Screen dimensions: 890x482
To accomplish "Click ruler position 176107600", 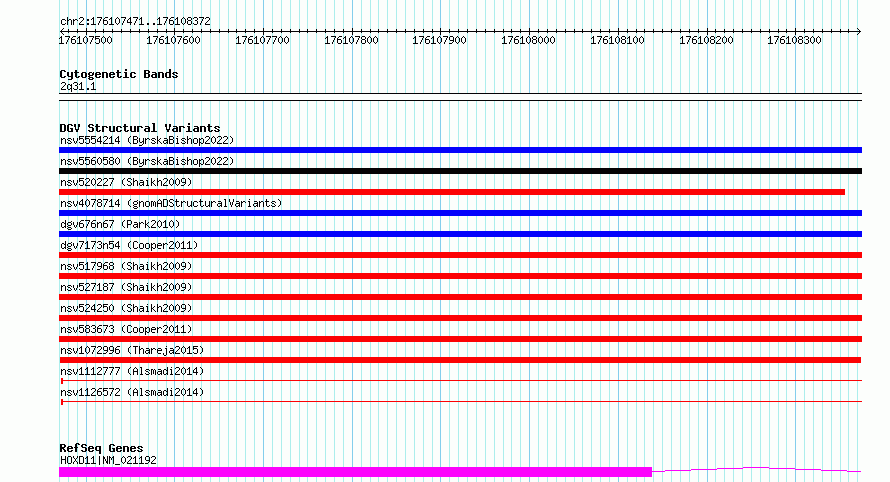I will click(x=174, y=40).
